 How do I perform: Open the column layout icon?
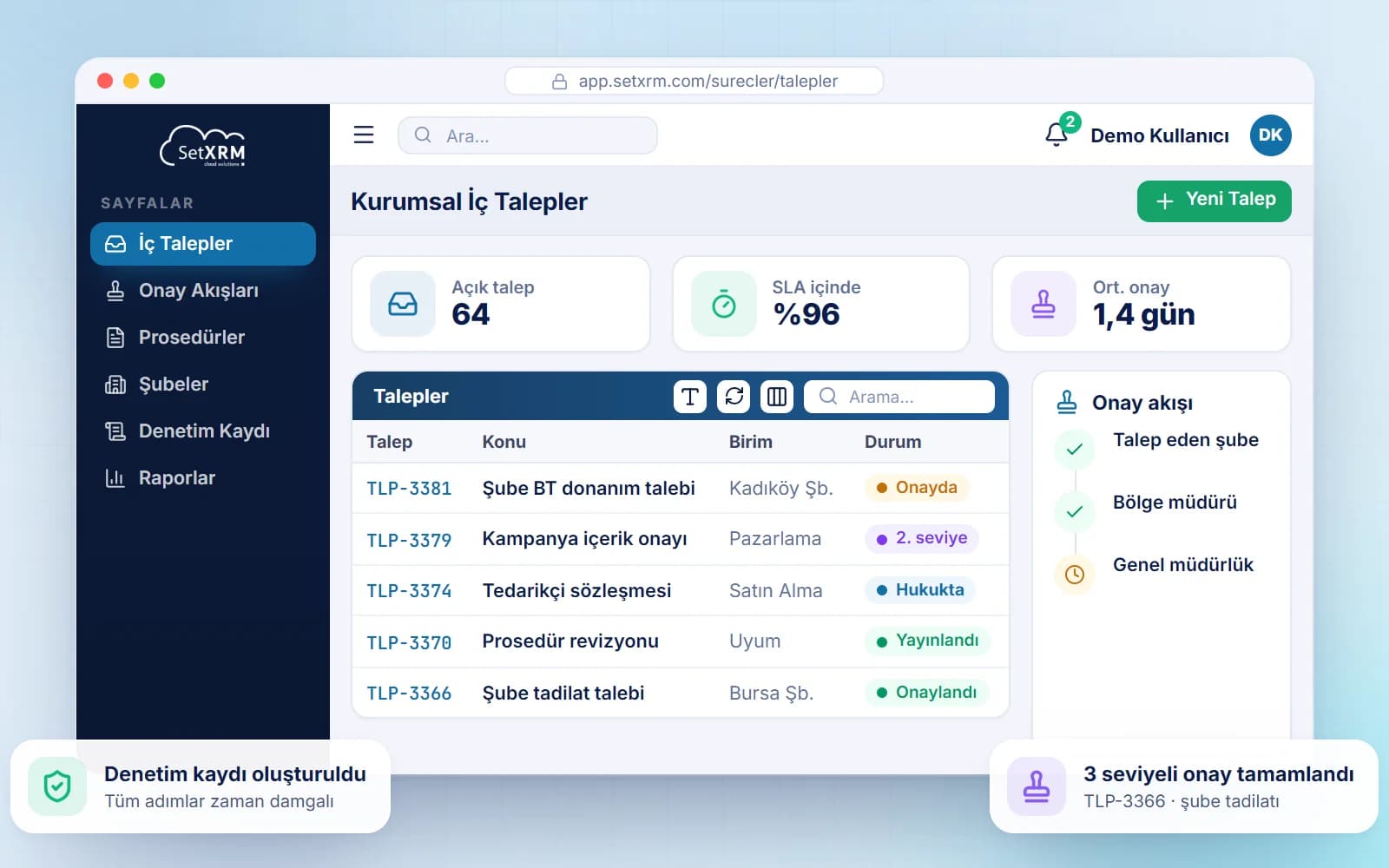[x=777, y=397]
